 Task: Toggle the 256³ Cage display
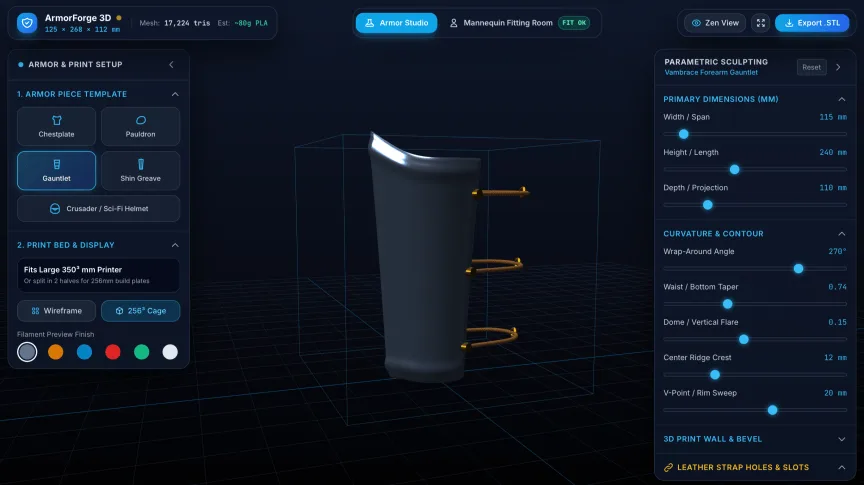(141, 311)
